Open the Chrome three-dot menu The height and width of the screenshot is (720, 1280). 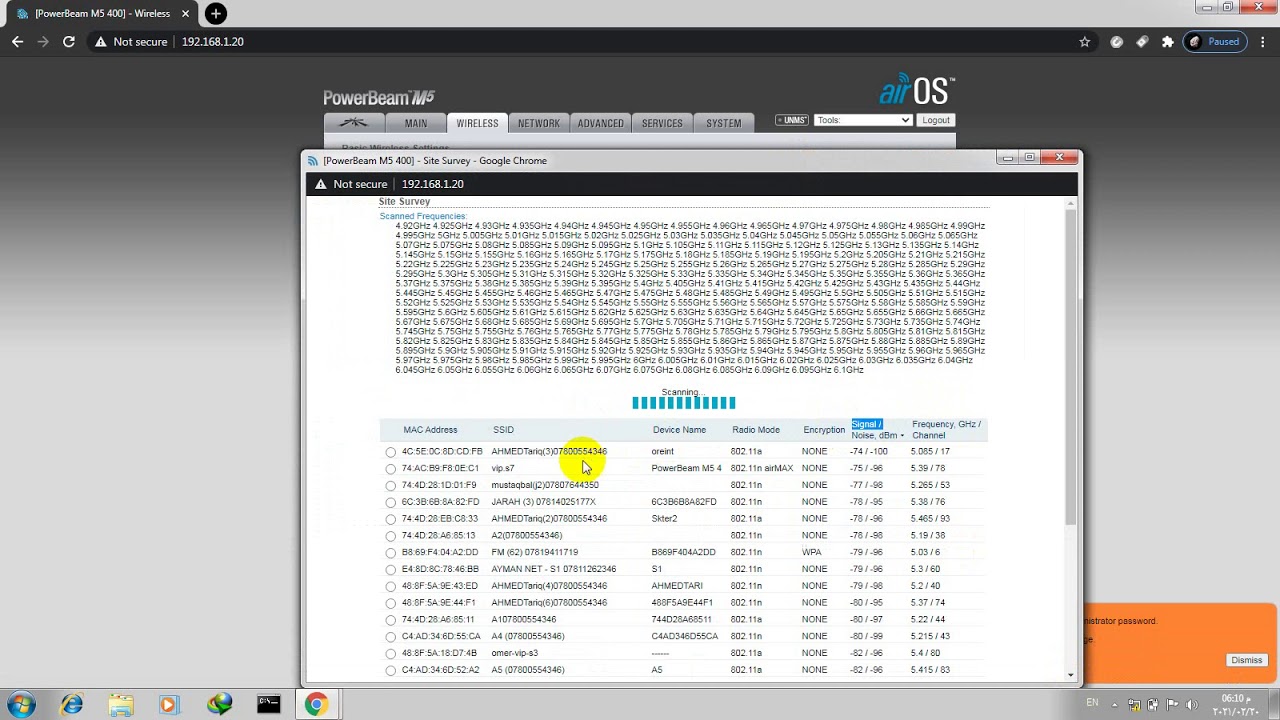(x=1263, y=42)
